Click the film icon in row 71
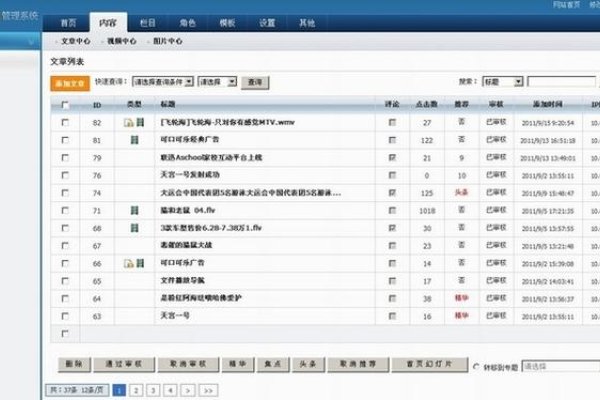 click(134, 211)
